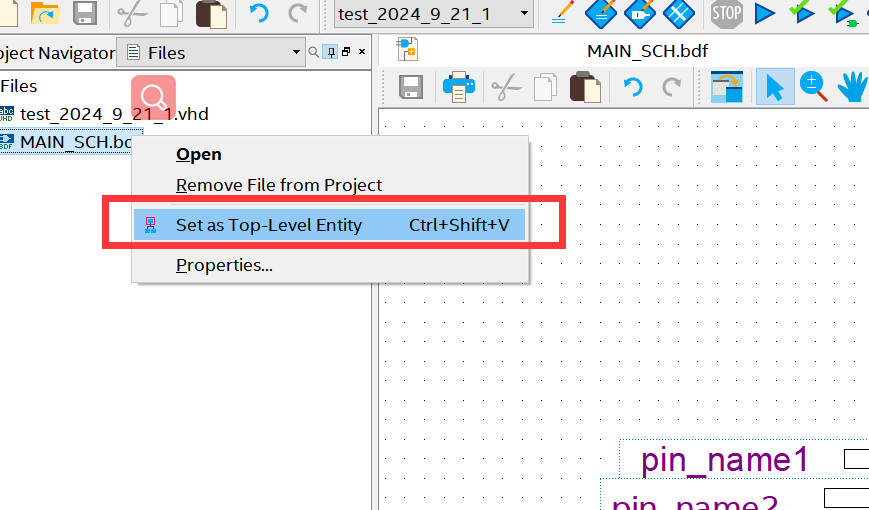Click Open in the context menu
The image size is (869, 510).
click(199, 154)
